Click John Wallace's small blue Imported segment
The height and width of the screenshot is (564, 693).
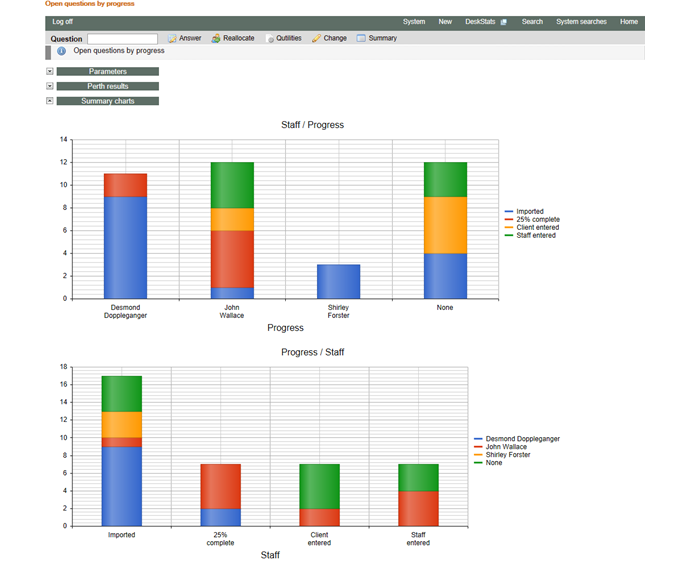[x=232, y=293]
